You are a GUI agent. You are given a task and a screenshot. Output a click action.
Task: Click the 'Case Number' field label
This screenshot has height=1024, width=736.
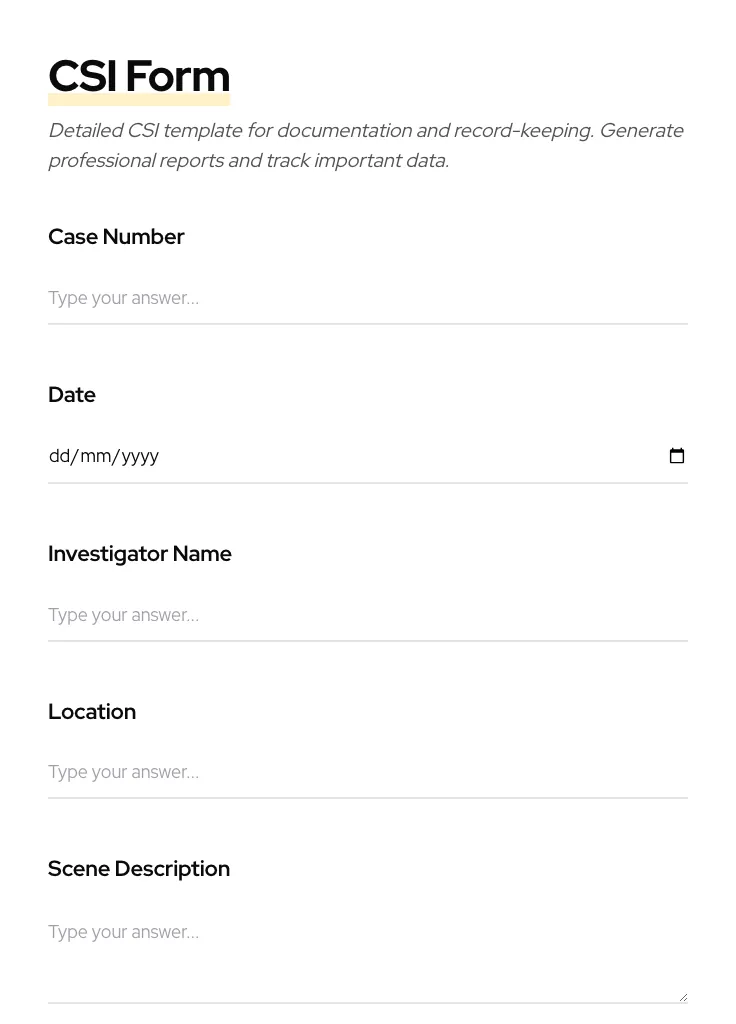pyautogui.click(x=116, y=237)
